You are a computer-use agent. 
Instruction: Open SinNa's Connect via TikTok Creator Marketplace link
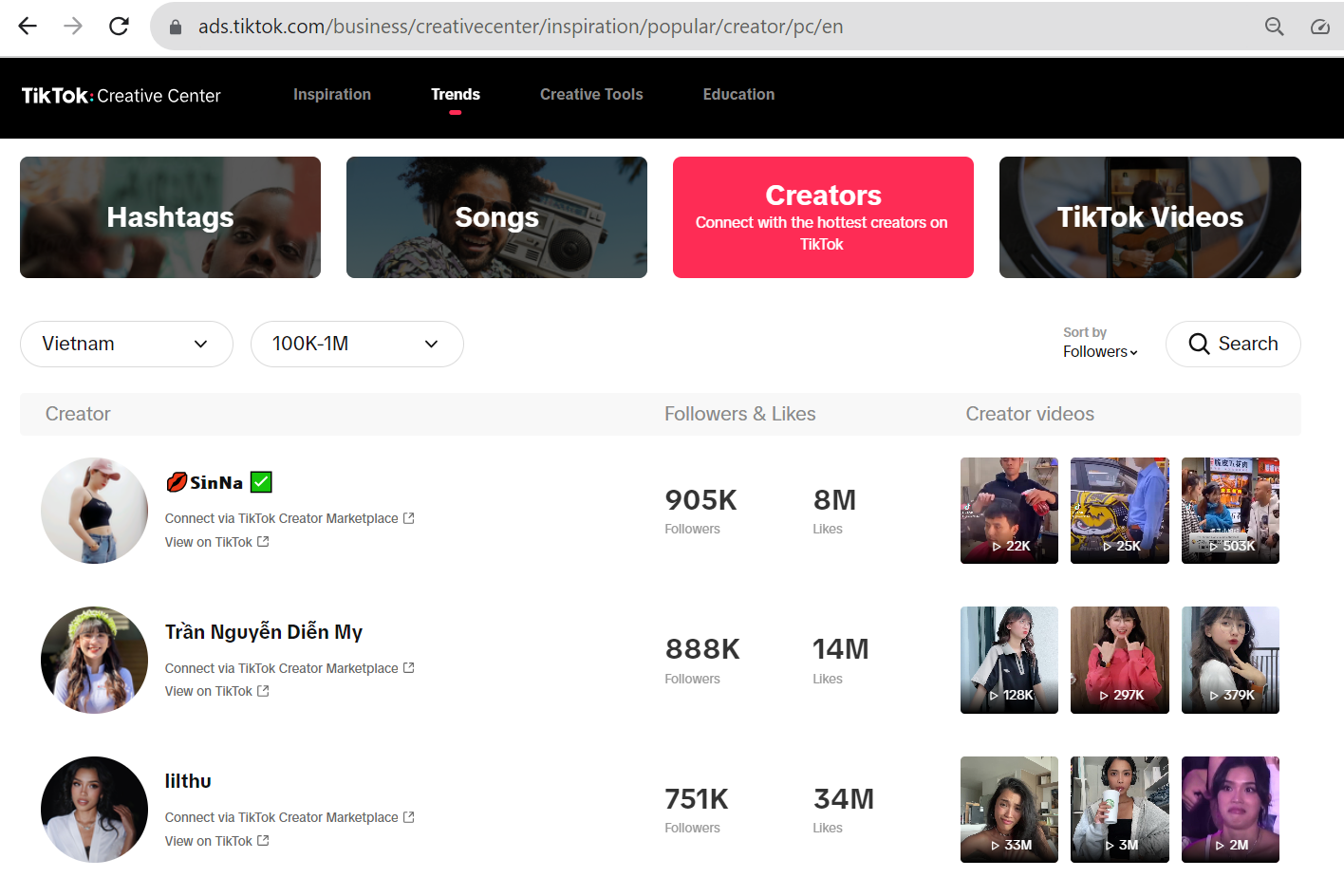tap(289, 518)
